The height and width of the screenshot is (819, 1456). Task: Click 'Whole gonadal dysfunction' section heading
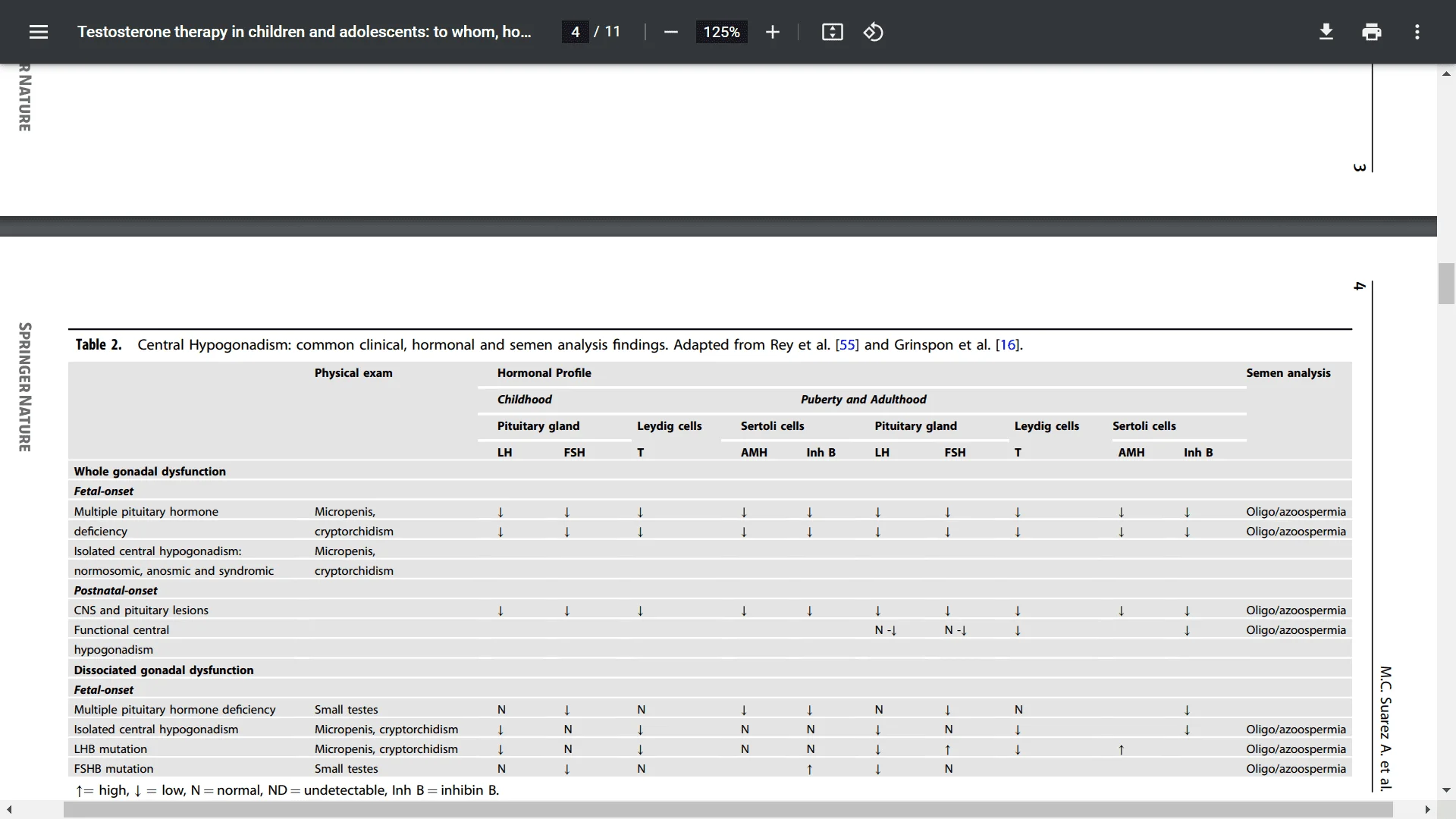(149, 472)
